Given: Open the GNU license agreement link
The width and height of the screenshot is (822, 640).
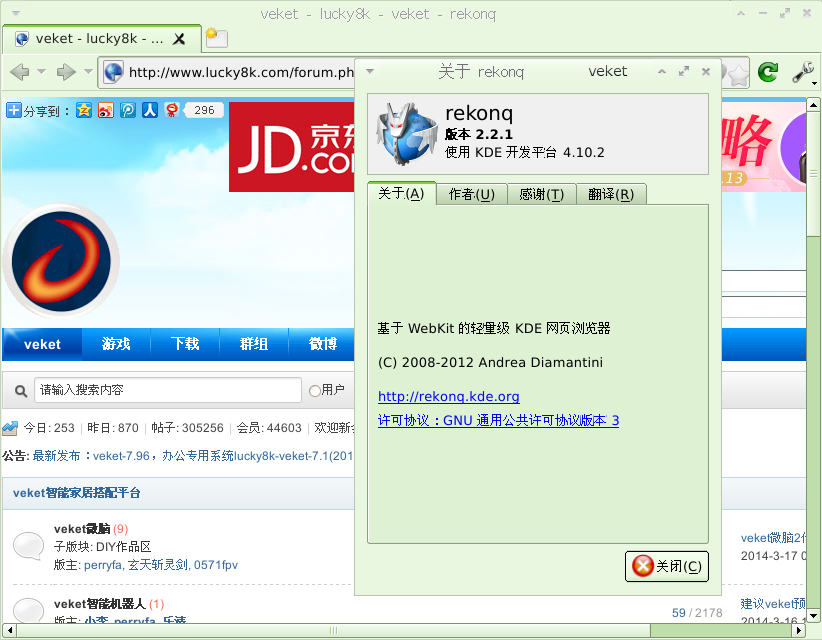Looking at the screenshot, I should pyautogui.click(x=498, y=420).
